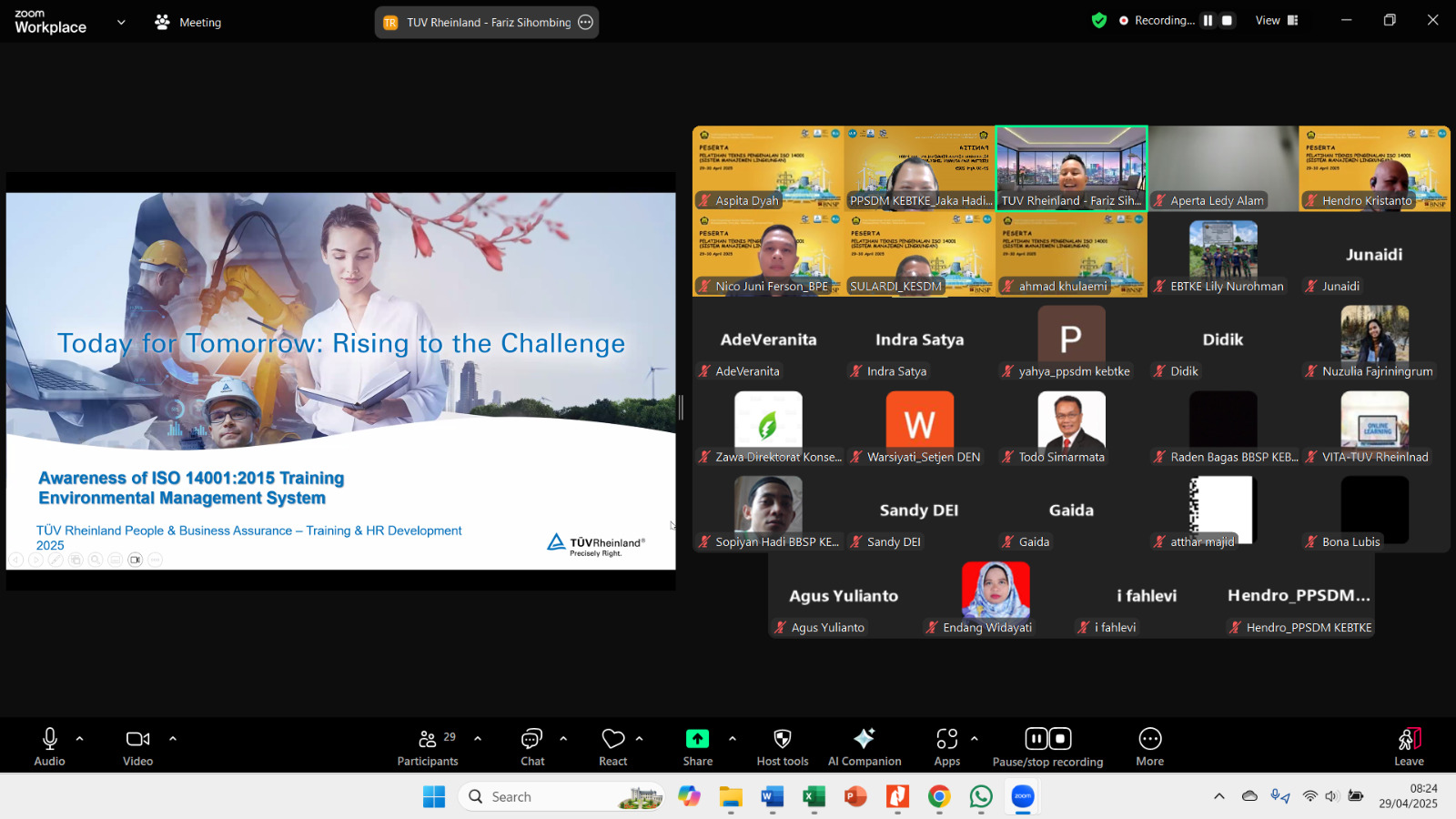Click Pause/stop recording button in toolbar
Viewport: 1456px width, 819px height.
tap(1047, 747)
